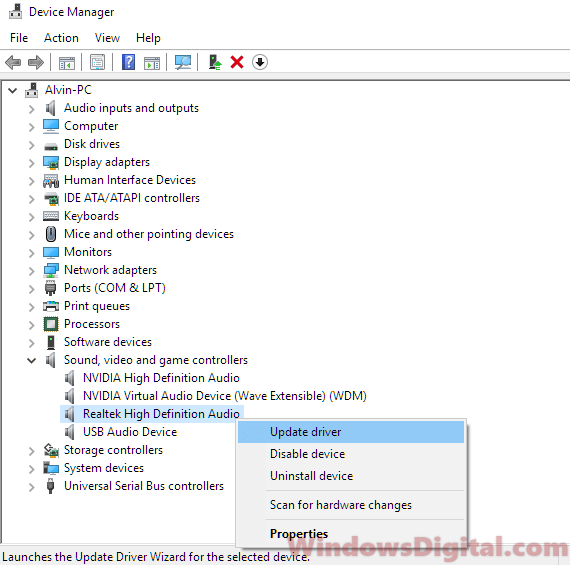
Task: Click the Universal Serial Bus controllers icon
Action: pos(51,486)
